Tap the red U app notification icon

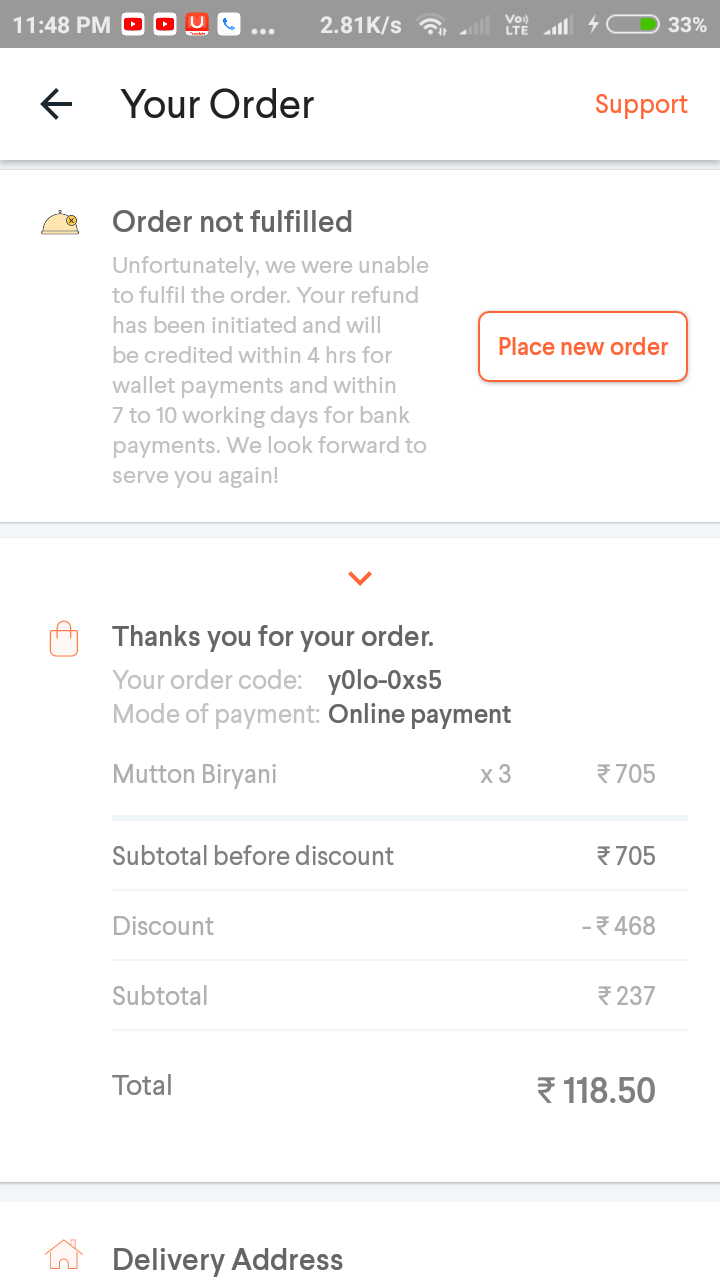(x=197, y=24)
